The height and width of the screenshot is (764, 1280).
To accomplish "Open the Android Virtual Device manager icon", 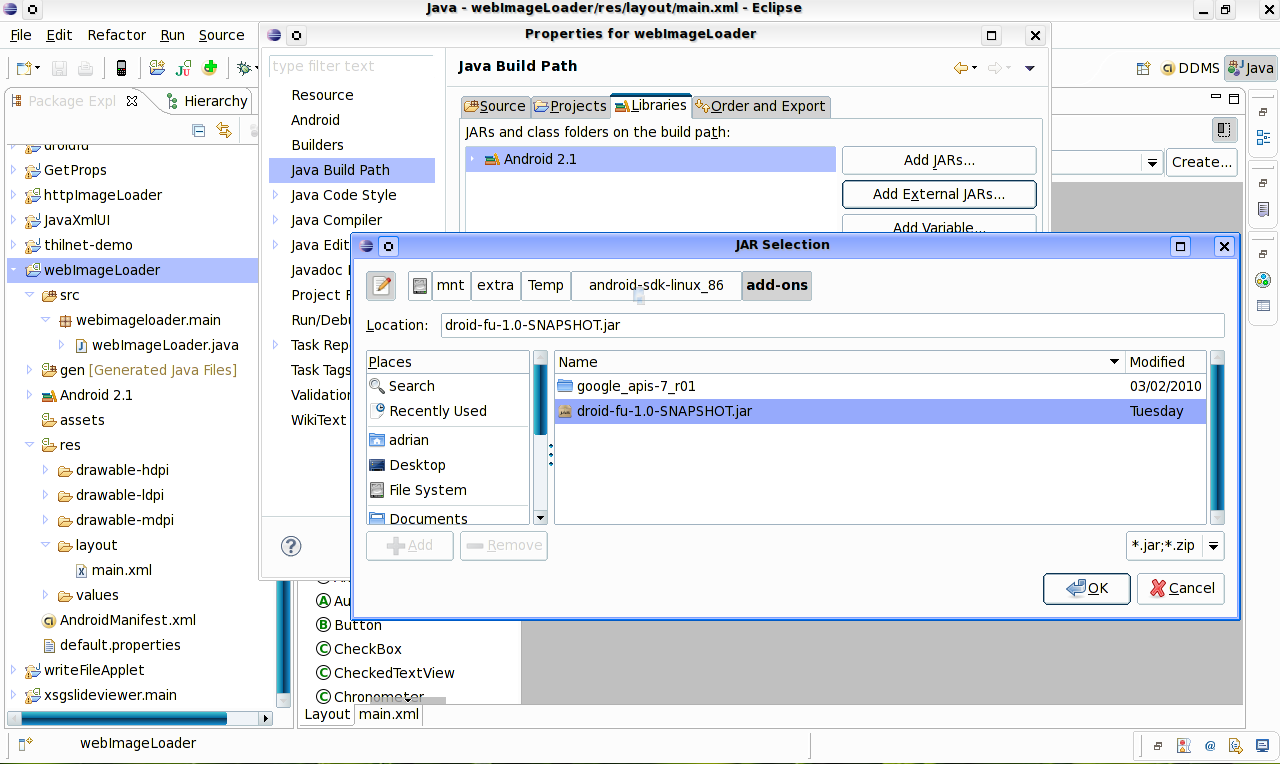I will pyautogui.click(x=121, y=68).
